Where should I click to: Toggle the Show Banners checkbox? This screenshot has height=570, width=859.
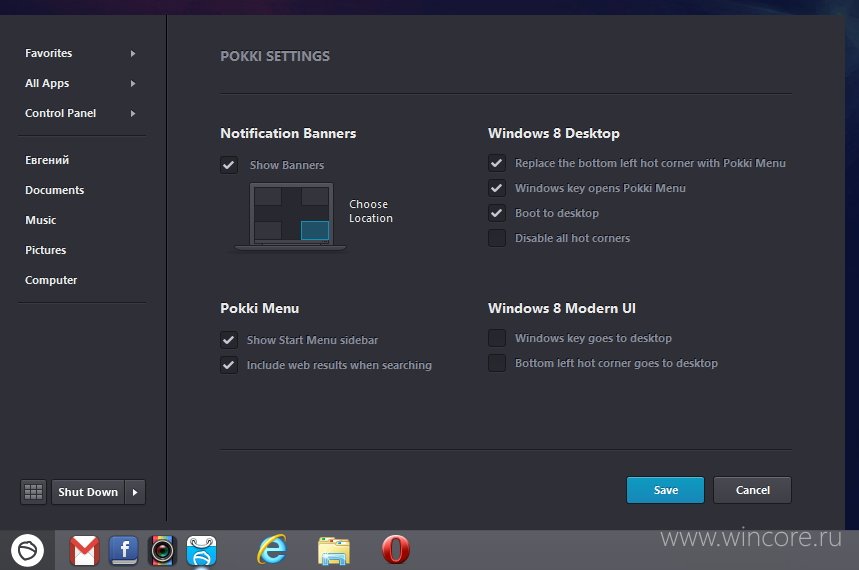pos(229,165)
